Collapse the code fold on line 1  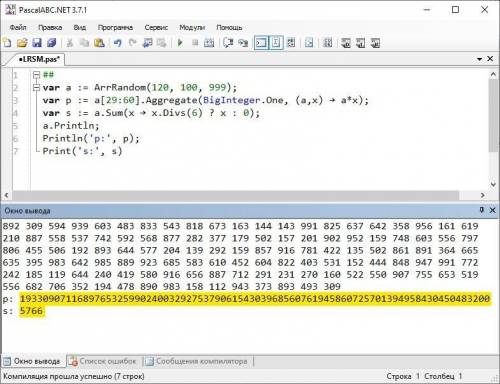tap(36, 75)
